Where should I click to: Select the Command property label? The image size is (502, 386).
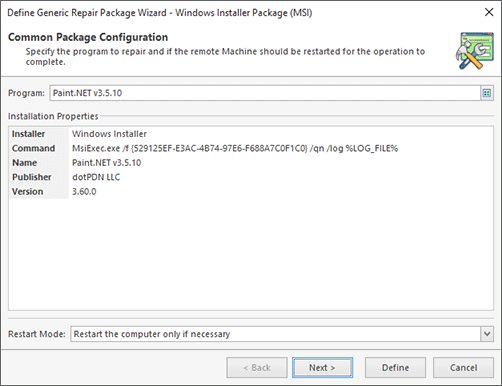tap(33, 148)
